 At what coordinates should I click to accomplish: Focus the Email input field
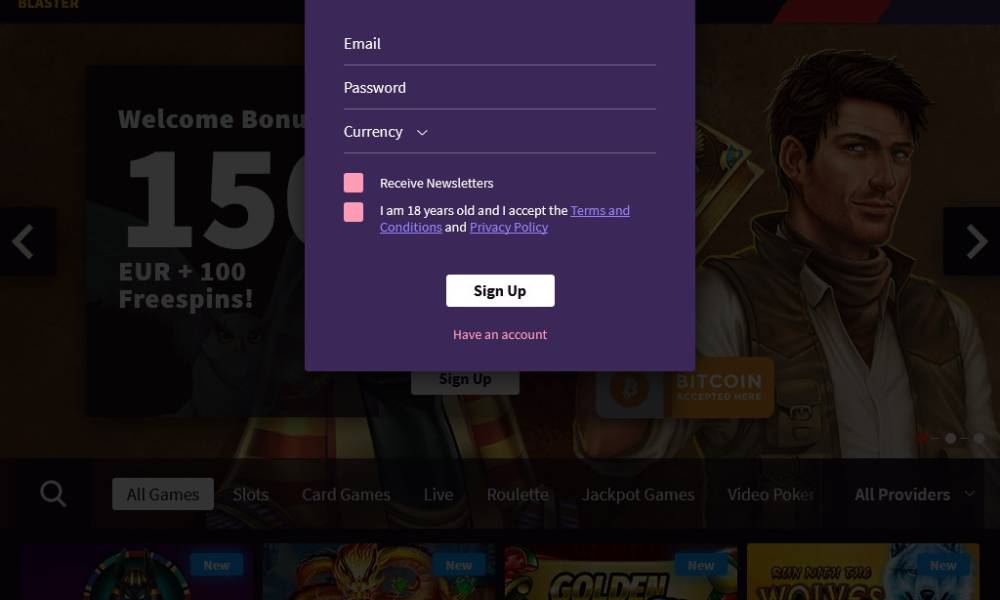499,45
